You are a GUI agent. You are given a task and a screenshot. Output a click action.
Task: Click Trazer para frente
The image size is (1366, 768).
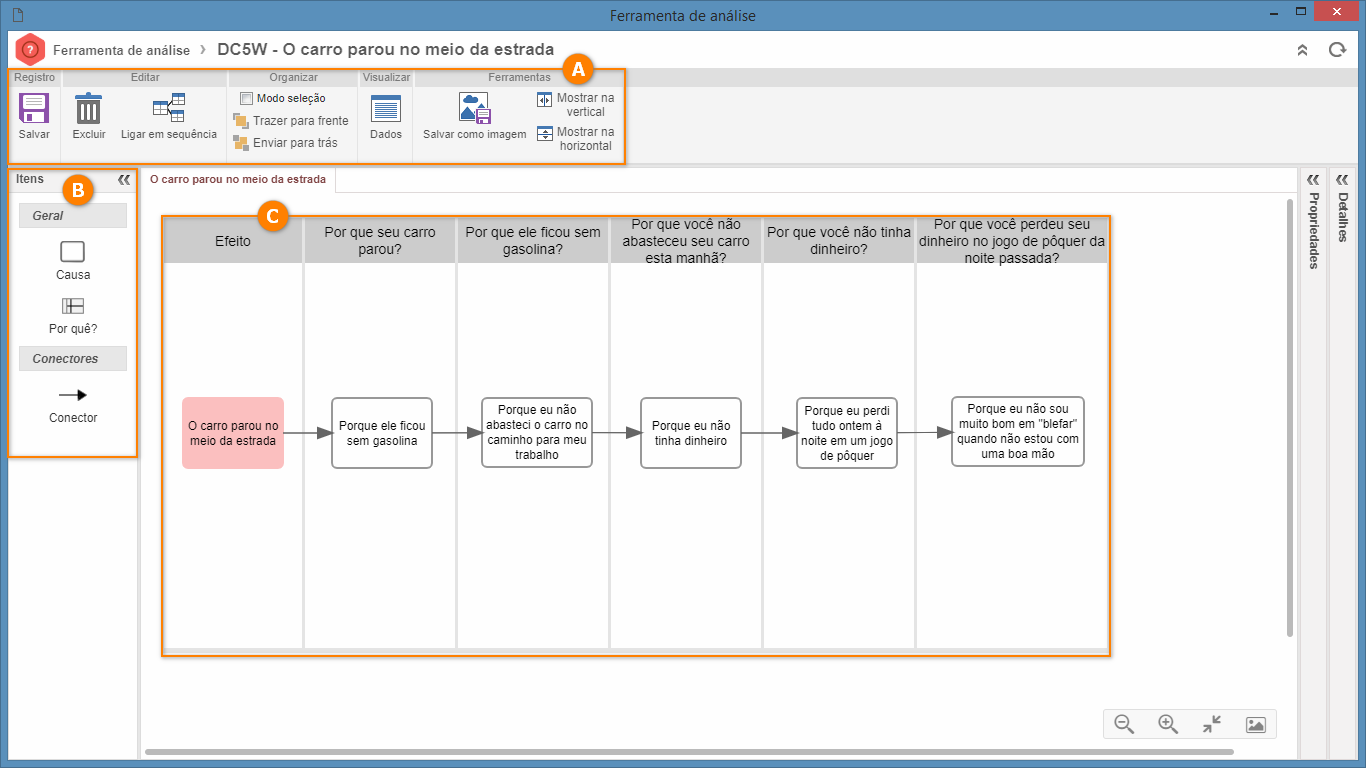coord(291,120)
